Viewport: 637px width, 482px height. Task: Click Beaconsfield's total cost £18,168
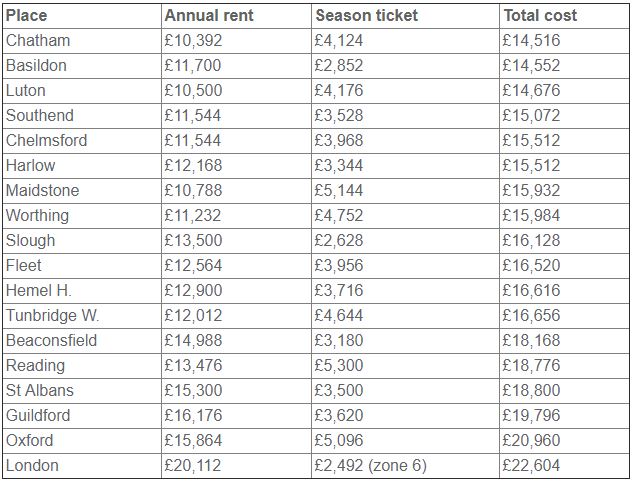pyautogui.click(x=531, y=341)
